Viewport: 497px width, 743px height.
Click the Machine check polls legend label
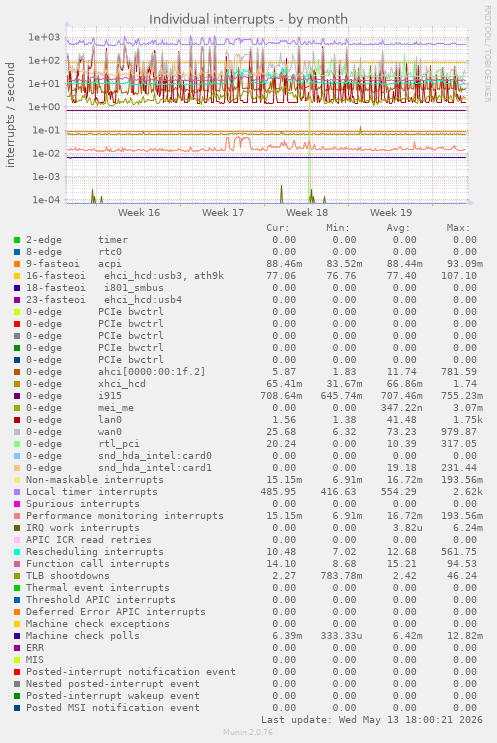83,636
